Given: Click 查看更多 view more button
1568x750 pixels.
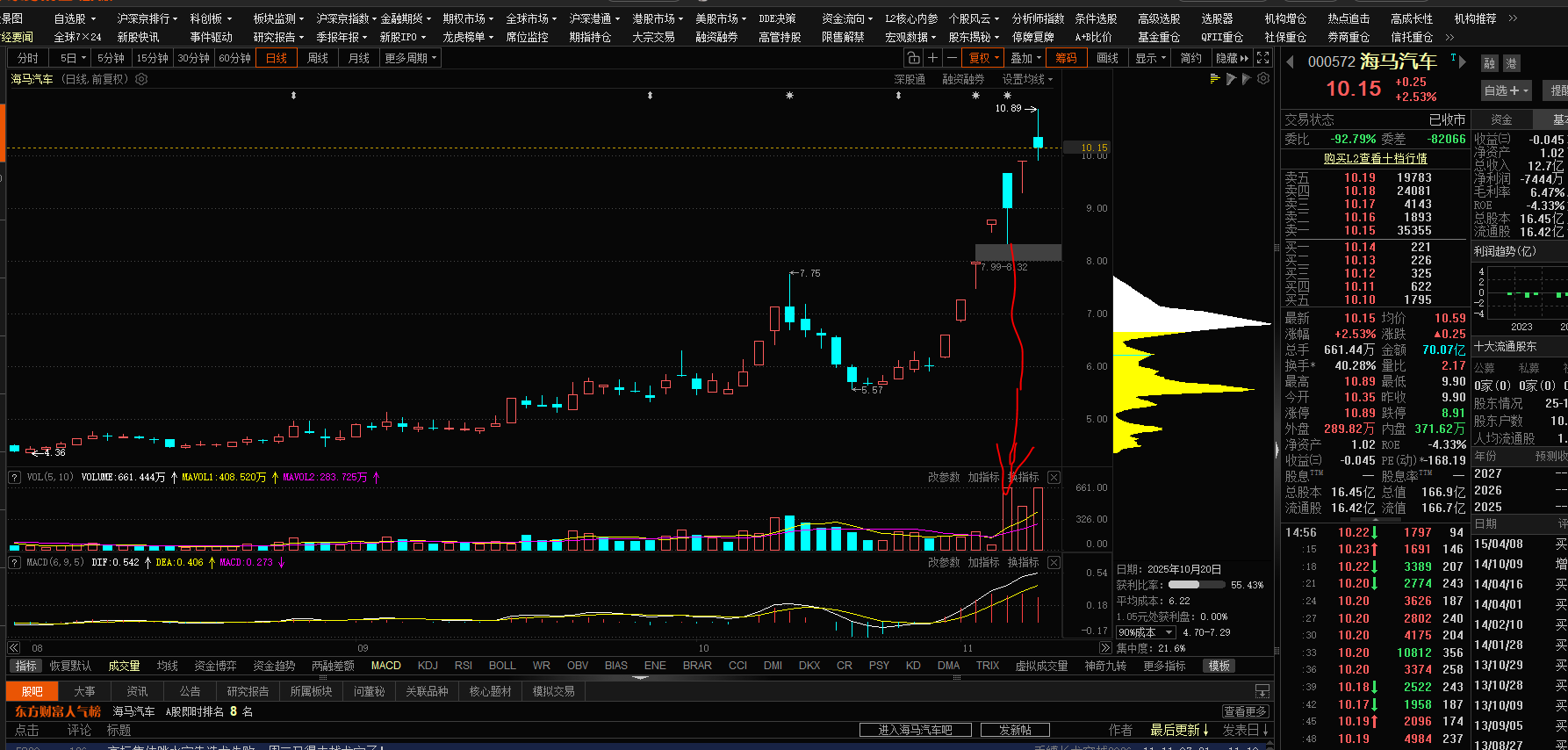Looking at the screenshot, I should [x=1246, y=711].
